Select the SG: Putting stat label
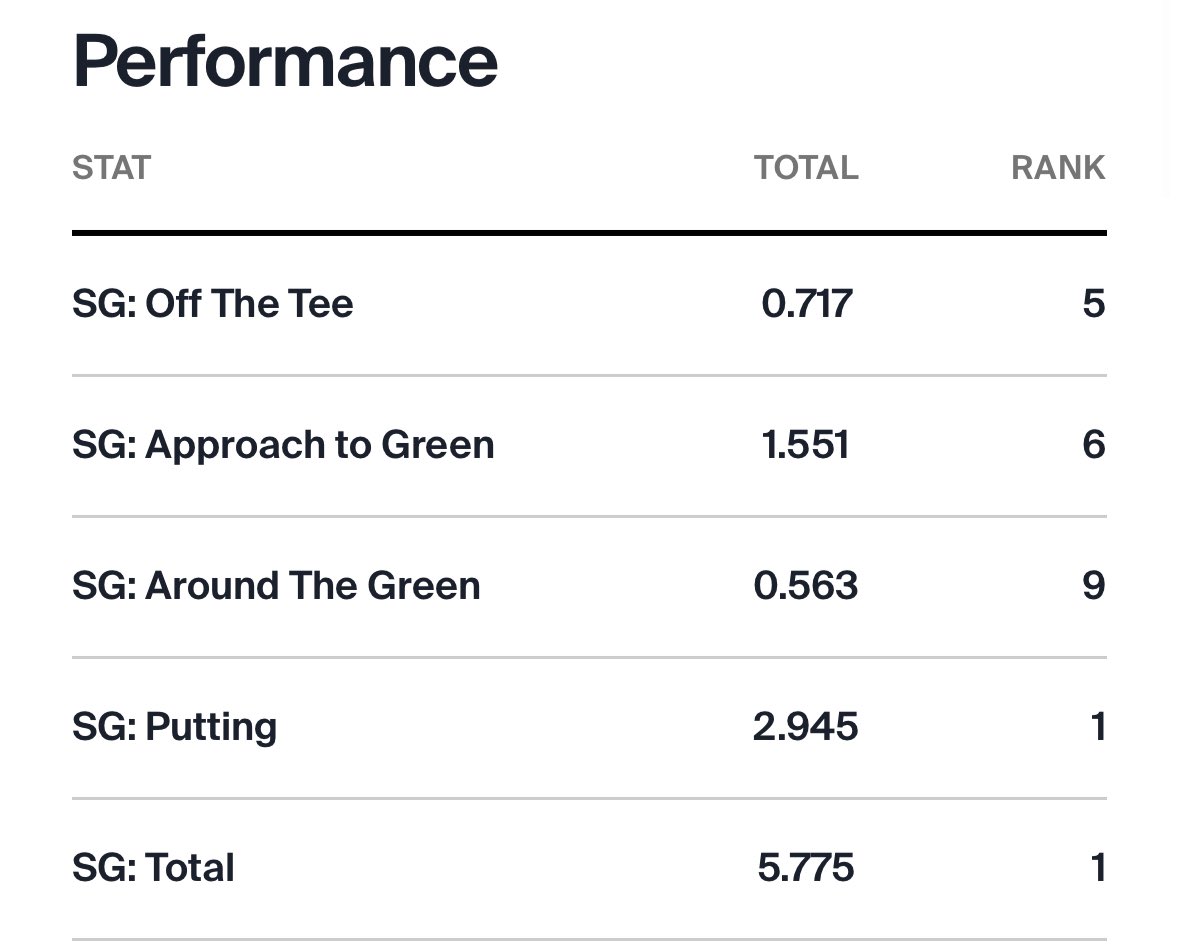 click(x=174, y=727)
